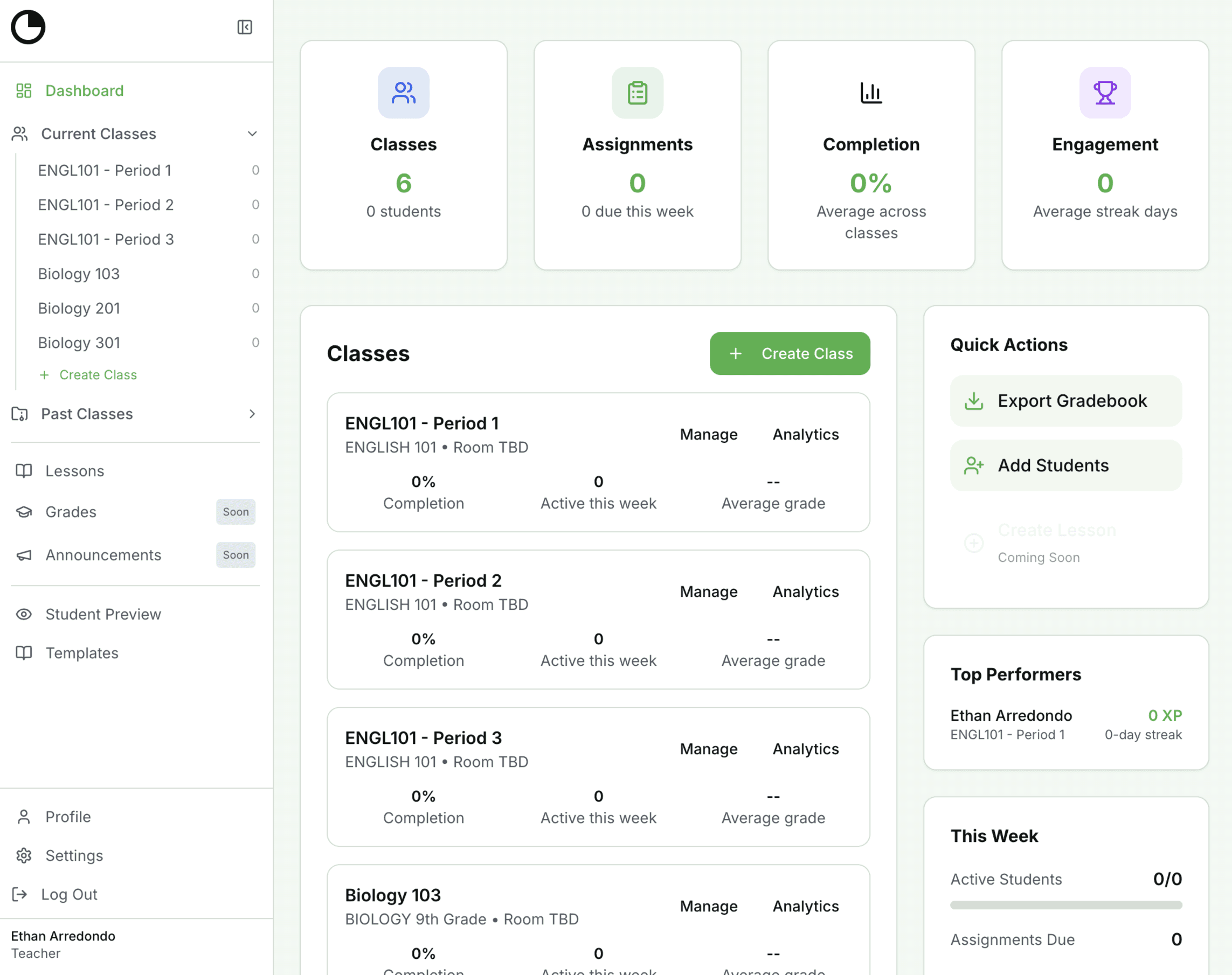Click Ethan Arredondo teacher profile at bottom

pos(64,943)
